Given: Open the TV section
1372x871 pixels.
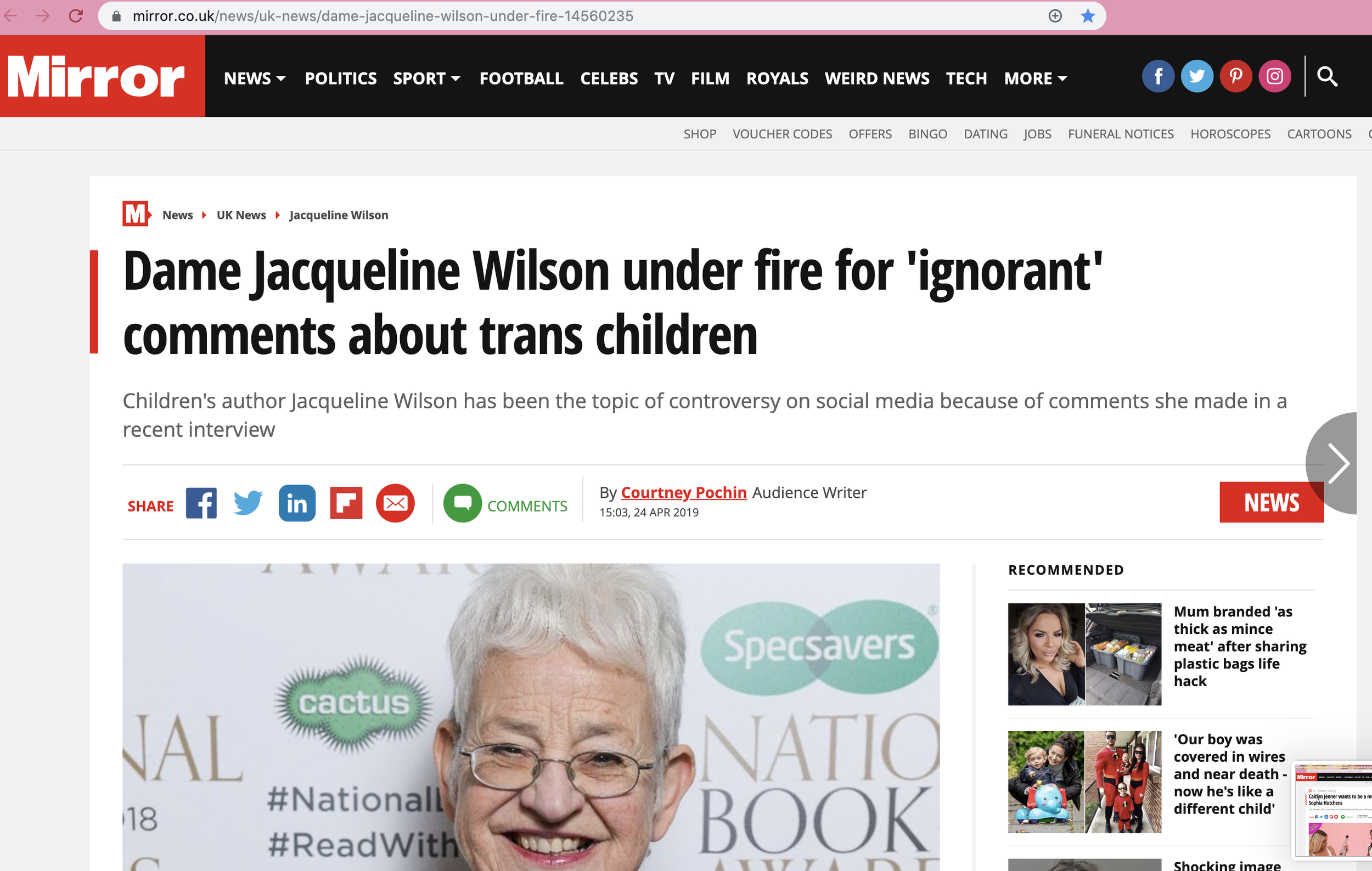Looking at the screenshot, I should 665,78.
